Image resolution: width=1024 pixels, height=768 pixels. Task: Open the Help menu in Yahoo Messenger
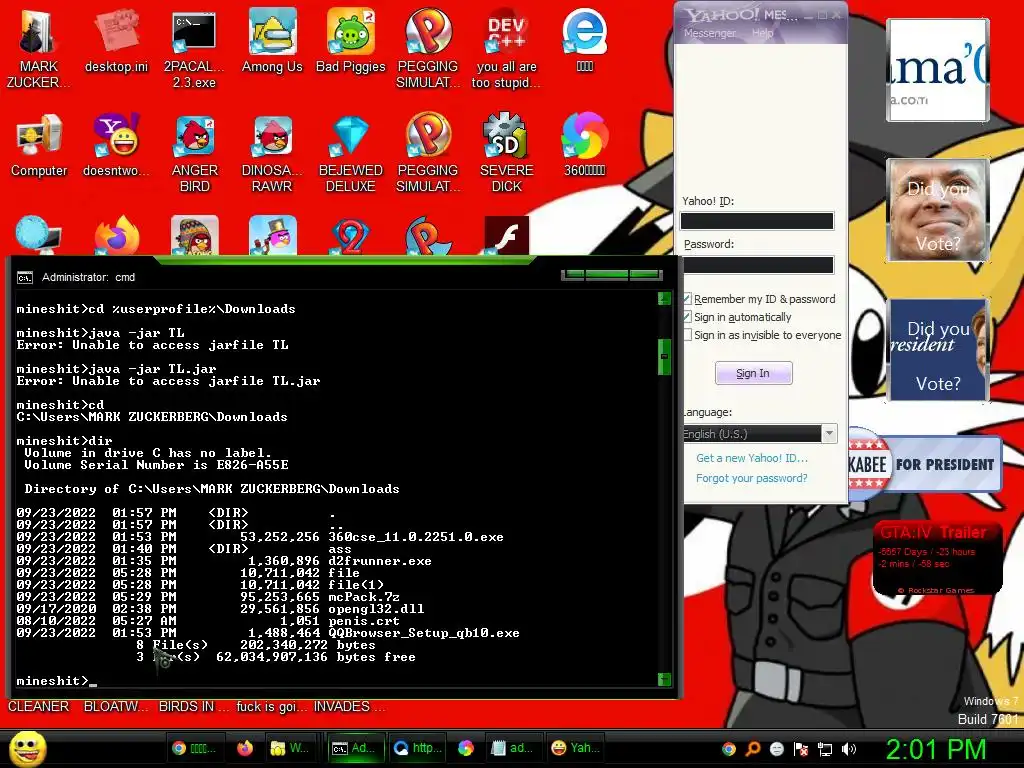pyautogui.click(x=762, y=33)
